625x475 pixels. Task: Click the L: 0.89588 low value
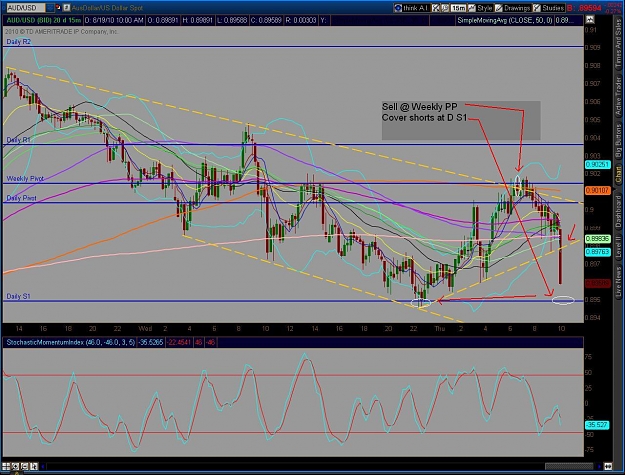[x=232, y=20]
